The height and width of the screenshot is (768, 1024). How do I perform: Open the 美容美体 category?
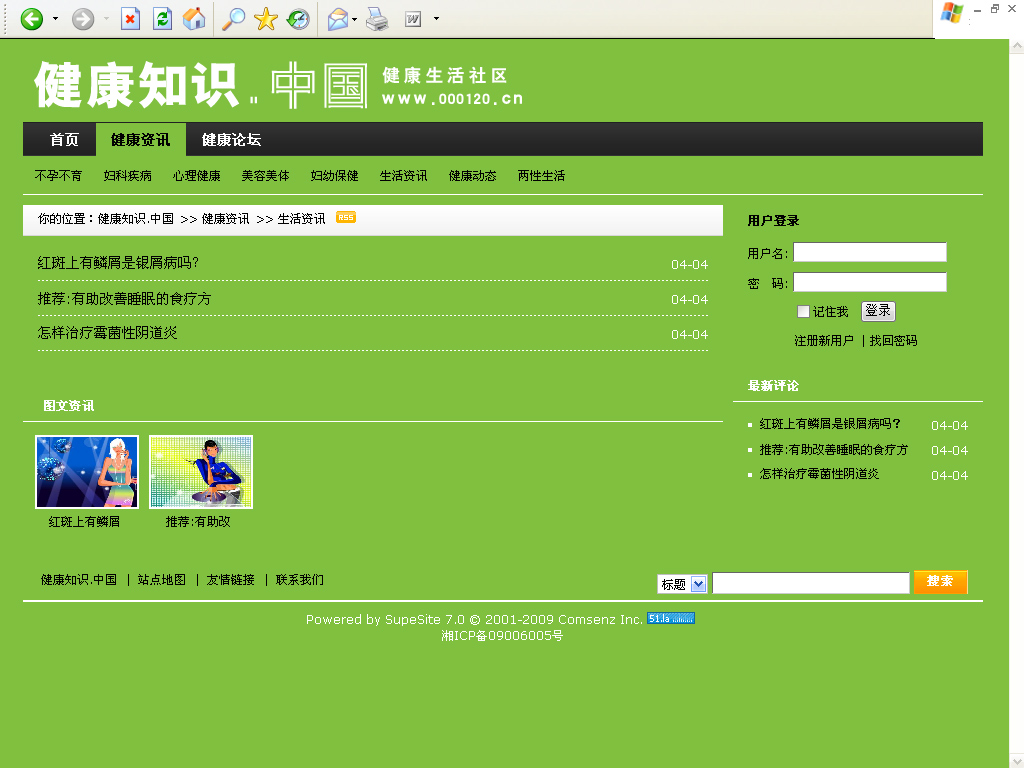pyautogui.click(x=265, y=176)
